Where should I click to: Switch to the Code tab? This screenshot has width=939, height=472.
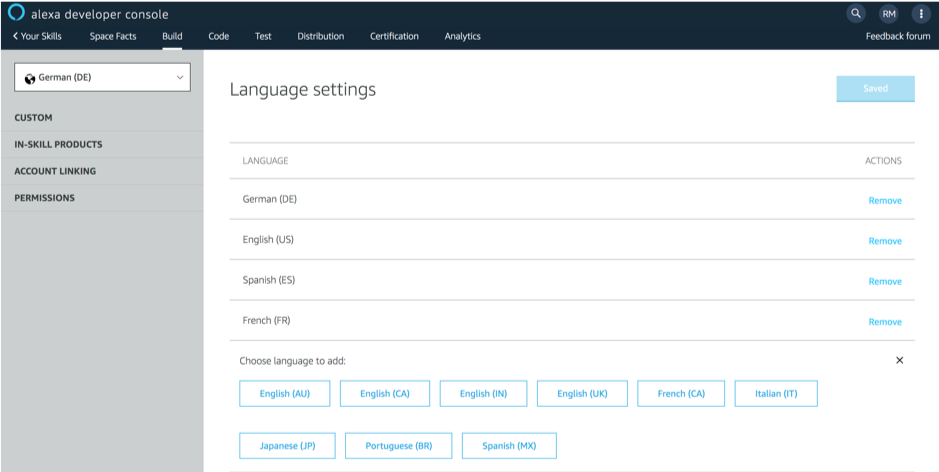218,36
